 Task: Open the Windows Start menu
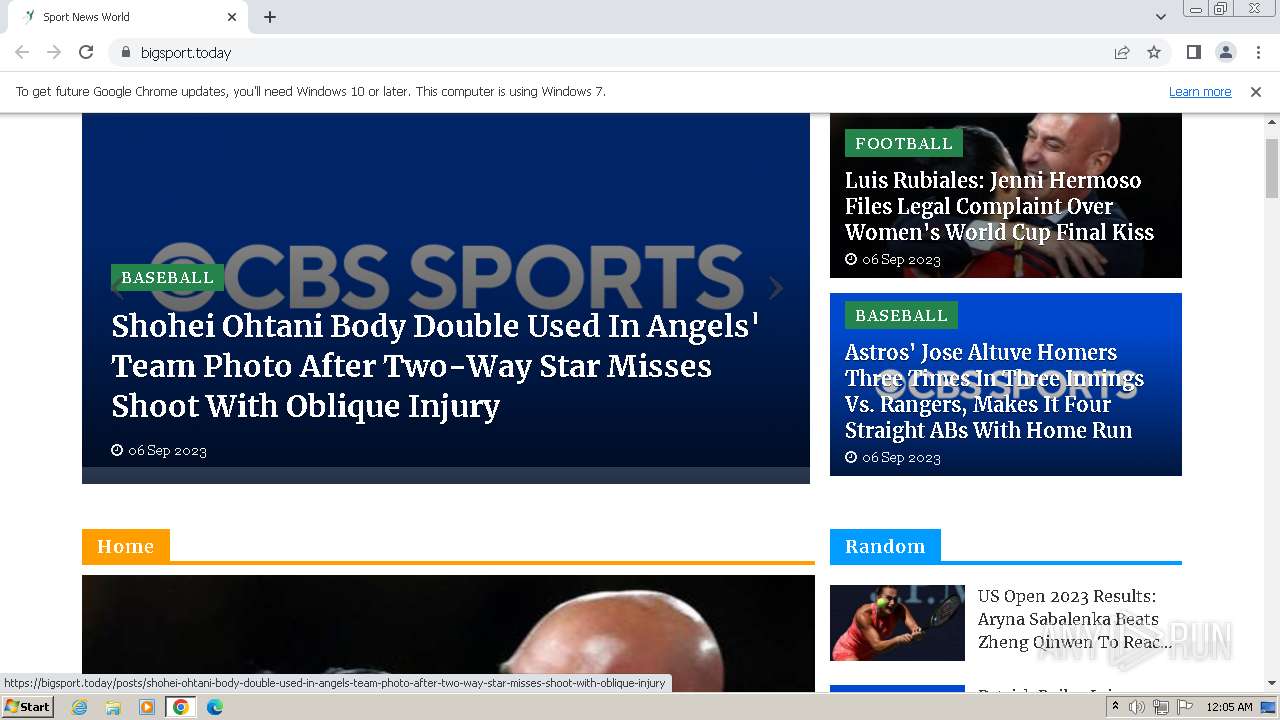click(x=27, y=707)
